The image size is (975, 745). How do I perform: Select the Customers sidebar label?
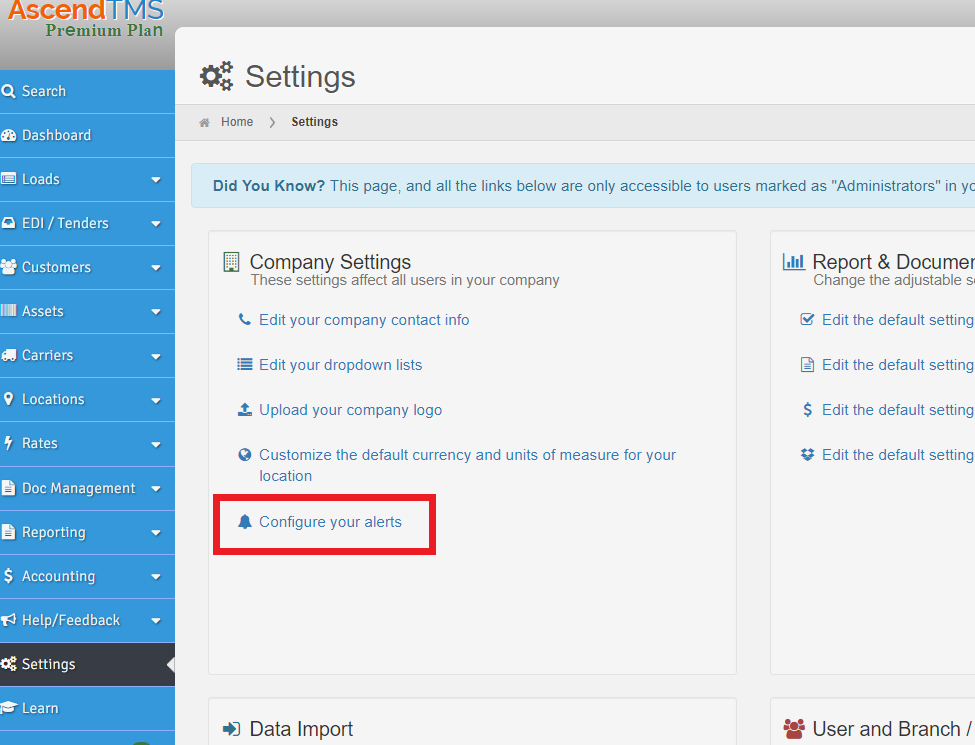coord(57,267)
